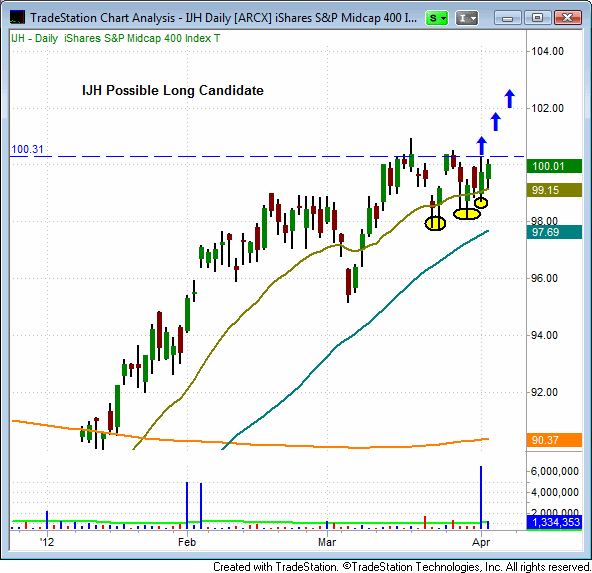Click the '12 date axis label
The width and height of the screenshot is (592, 573).
point(47,542)
